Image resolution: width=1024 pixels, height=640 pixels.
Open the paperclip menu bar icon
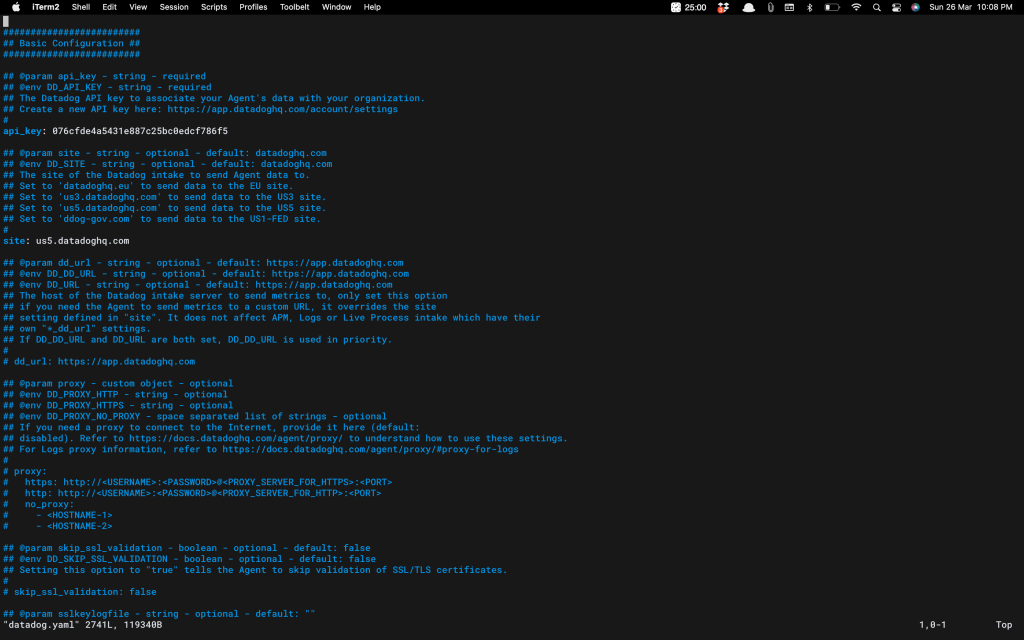pyautogui.click(x=770, y=7)
